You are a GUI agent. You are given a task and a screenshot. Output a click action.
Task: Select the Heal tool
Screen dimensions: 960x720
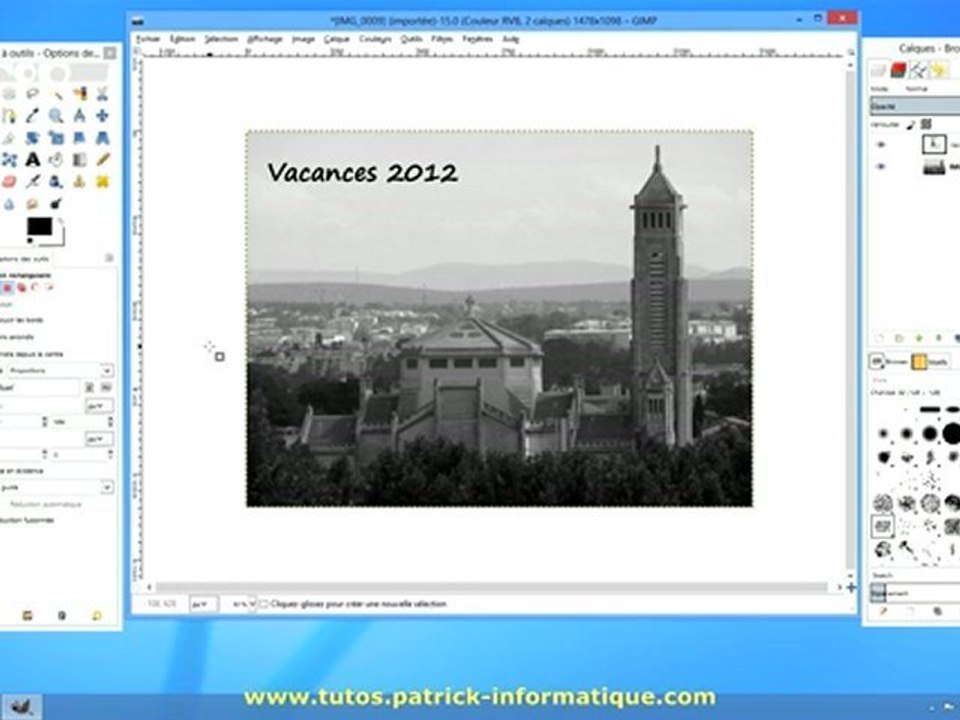(102, 182)
